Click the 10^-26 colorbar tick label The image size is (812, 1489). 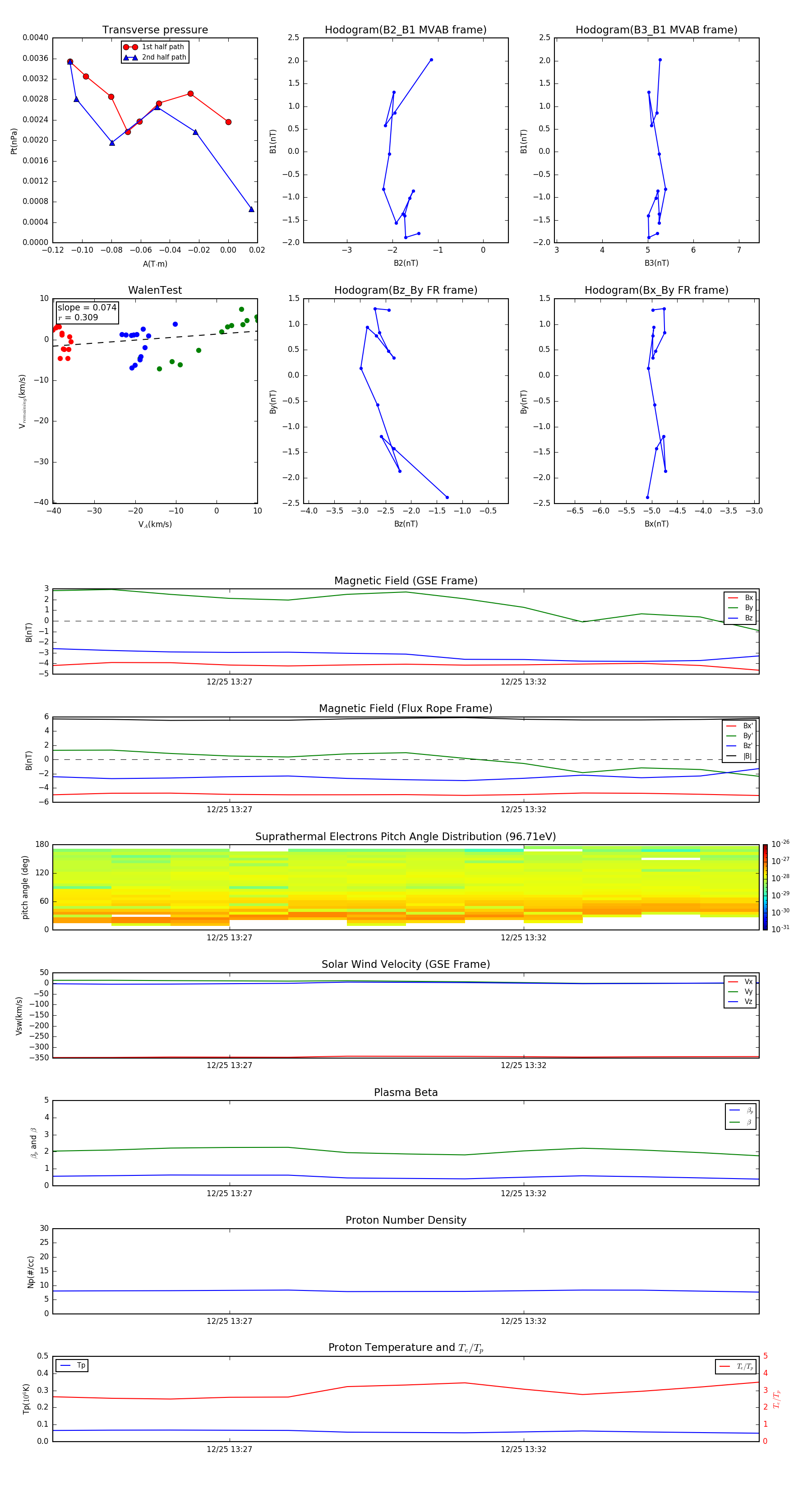tap(780, 844)
